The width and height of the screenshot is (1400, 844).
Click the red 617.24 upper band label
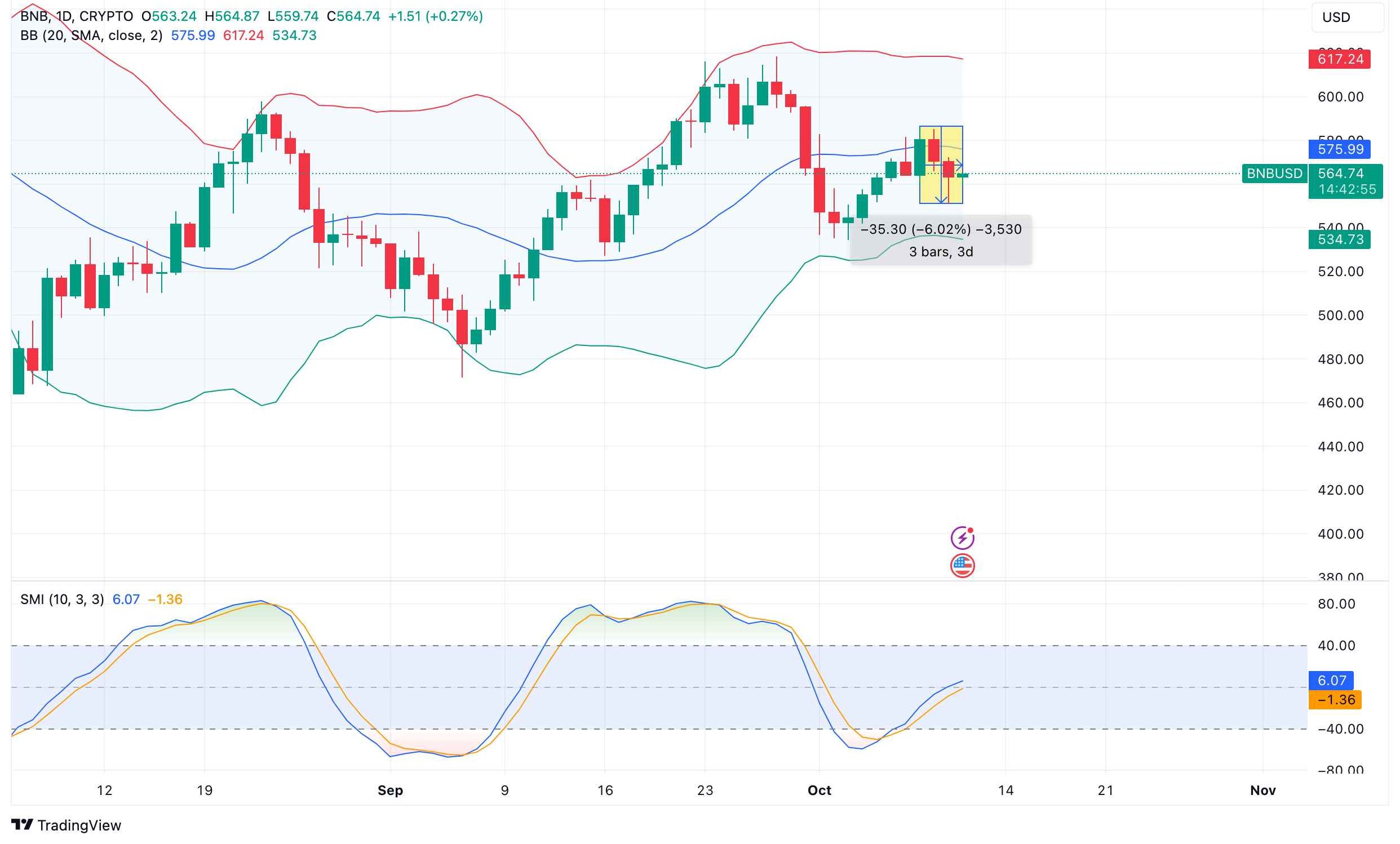click(1339, 59)
